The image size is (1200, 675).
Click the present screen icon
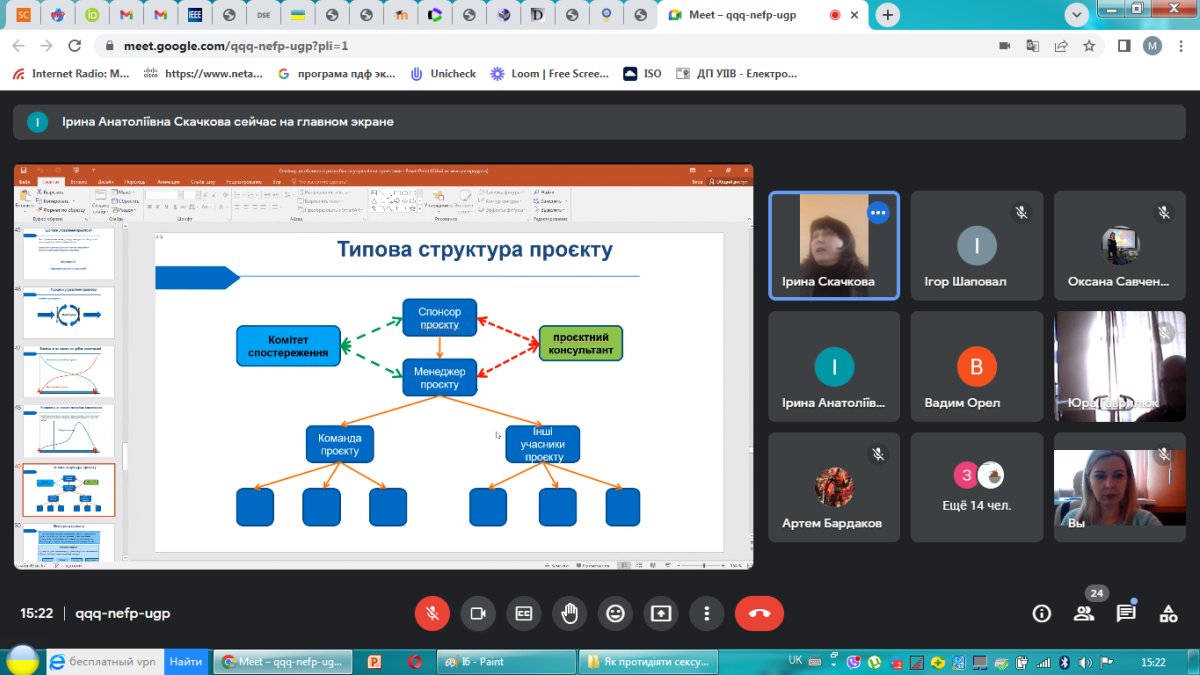[x=661, y=613]
